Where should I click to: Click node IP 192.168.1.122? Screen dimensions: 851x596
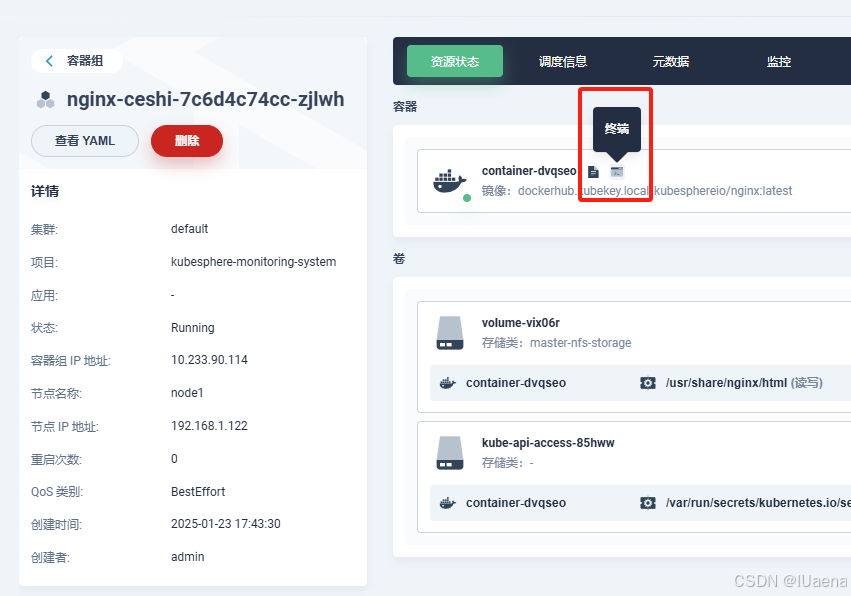tap(209, 426)
